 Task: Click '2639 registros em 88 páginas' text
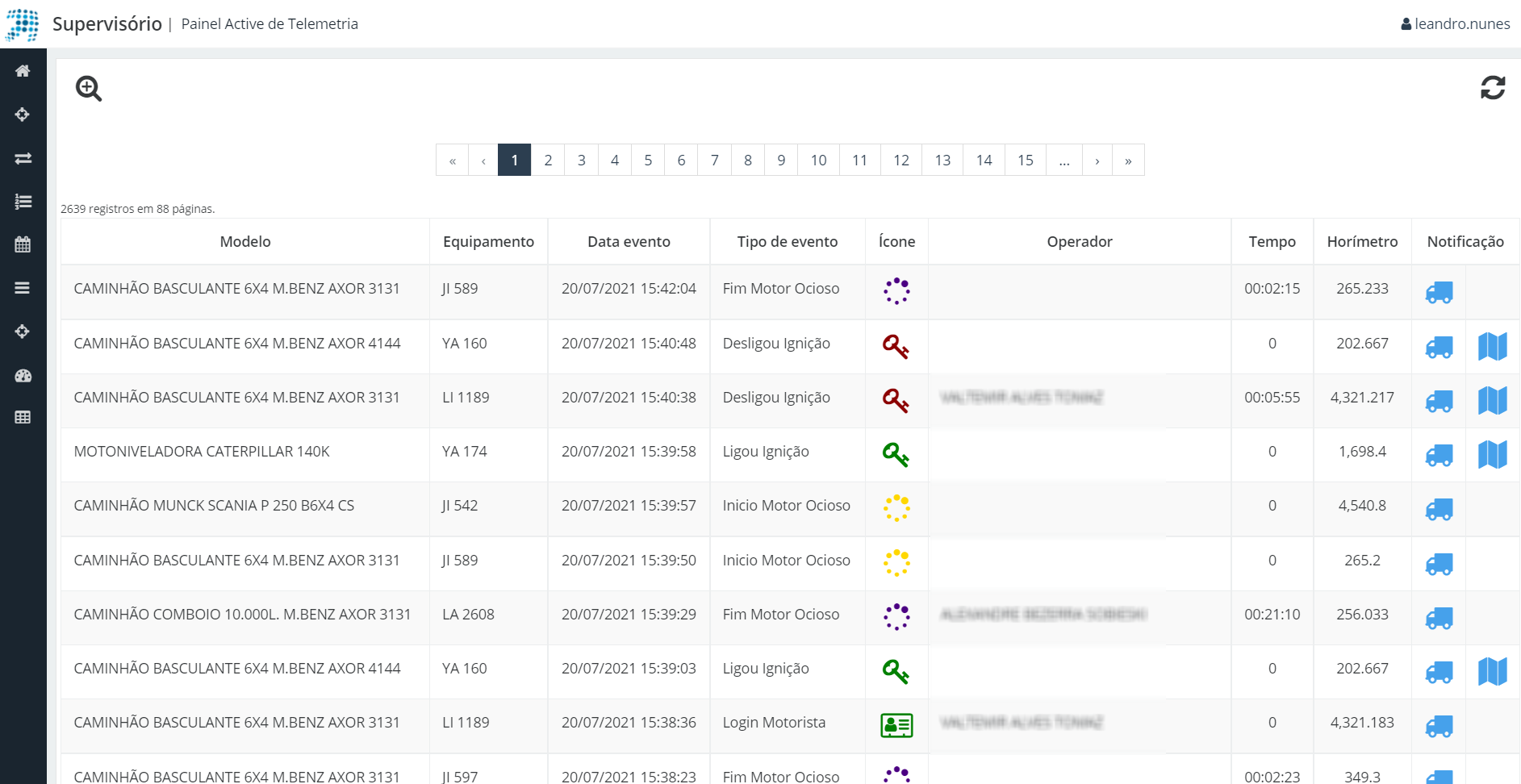point(138,209)
